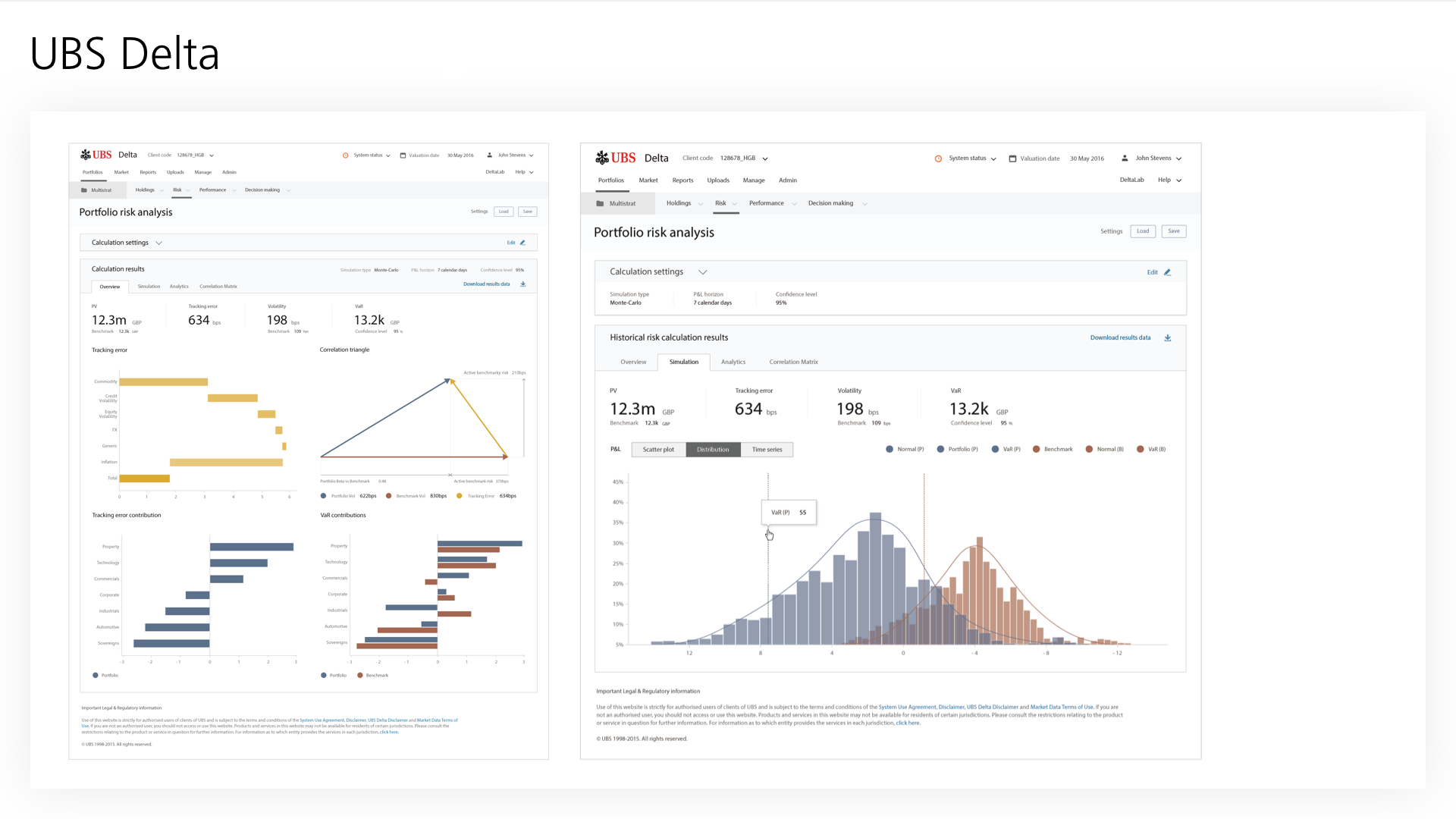Click the Valuation date calendar icon in right mockup

pos(1012,158)
